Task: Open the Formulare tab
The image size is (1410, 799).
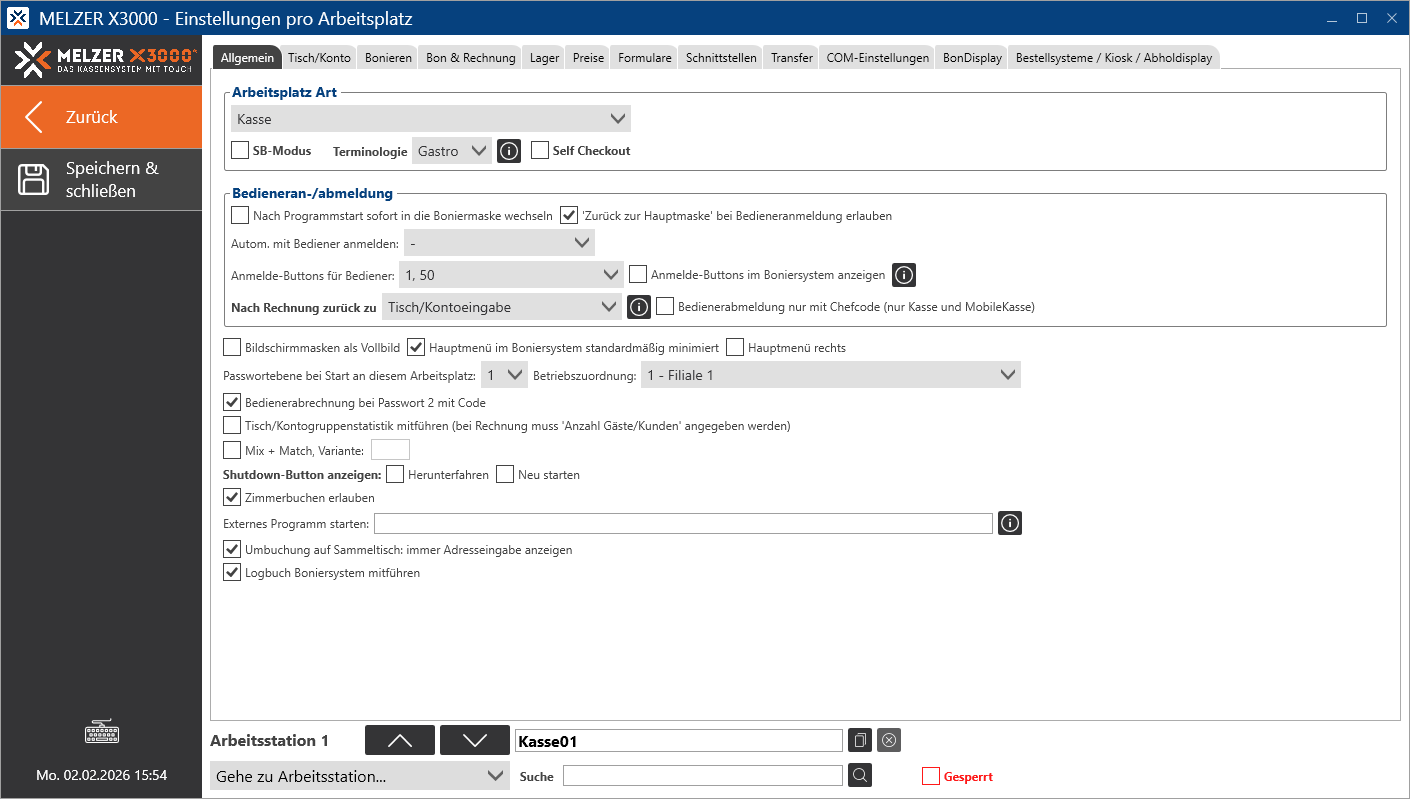Action: (x=645, y=58)
